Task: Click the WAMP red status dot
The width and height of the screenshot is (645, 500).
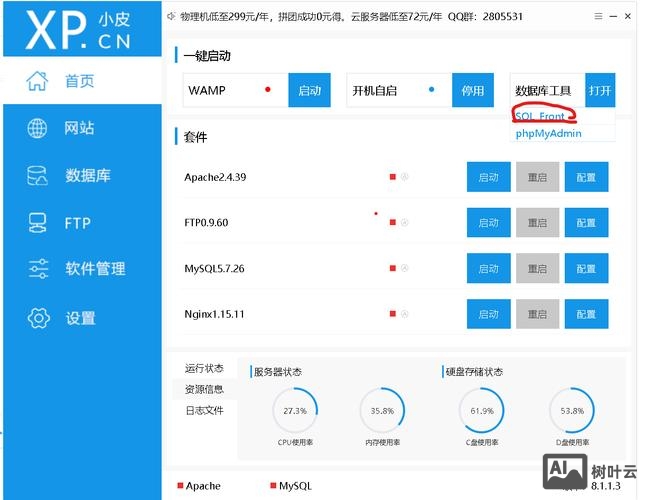Action: (x=268, y=89)
